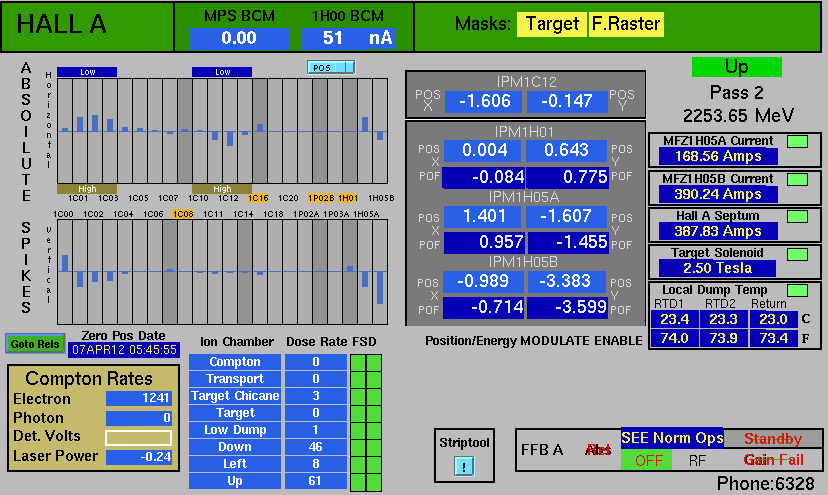
Task: Click the highlighted 1C16 monitor label
Action: coord(258,198)
